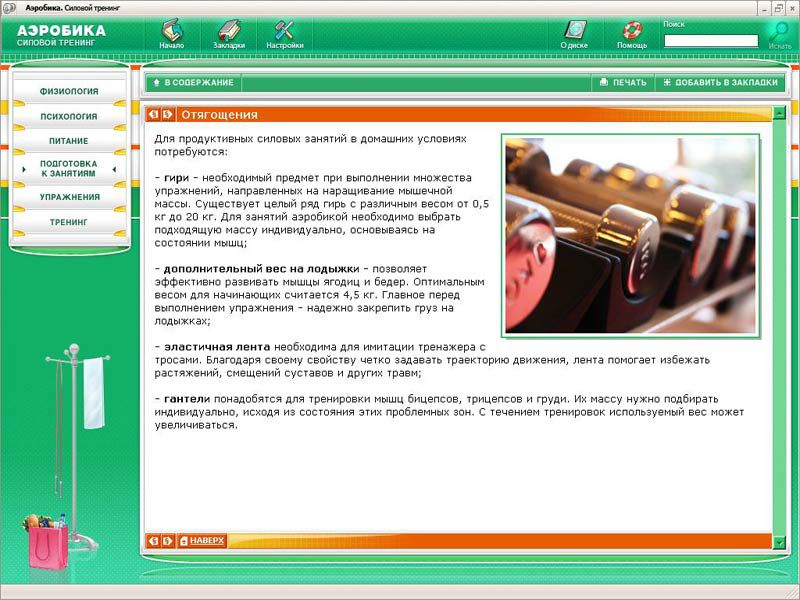
Task: Click the next page arrow in footer
Action: click(x=168, y=541)
